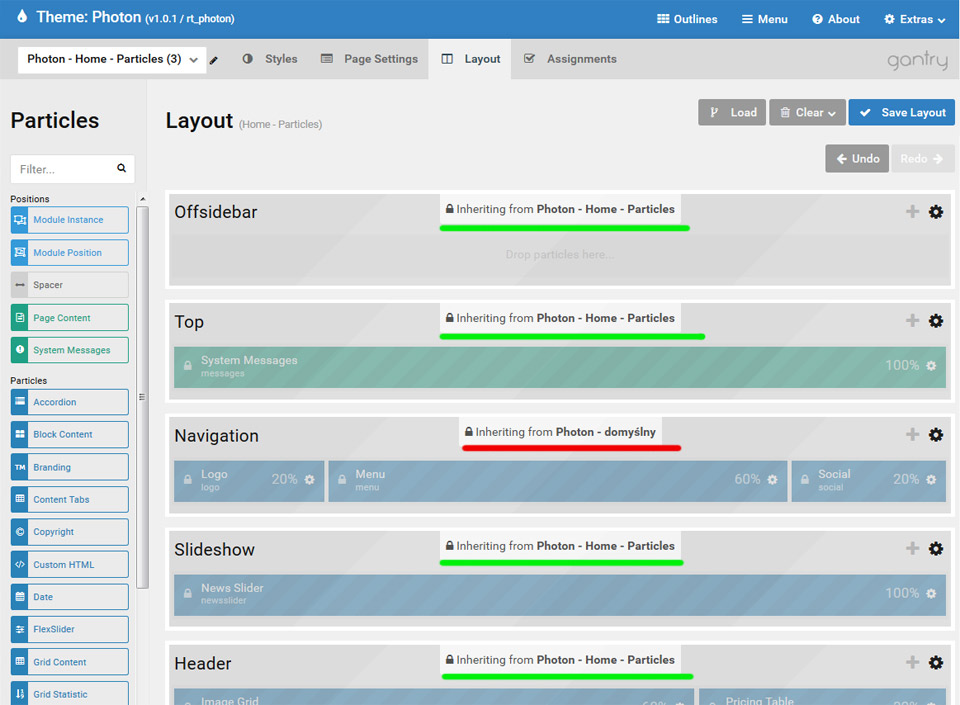
Task: Click the search magnifier in Filter box
Action: (121, 168)
